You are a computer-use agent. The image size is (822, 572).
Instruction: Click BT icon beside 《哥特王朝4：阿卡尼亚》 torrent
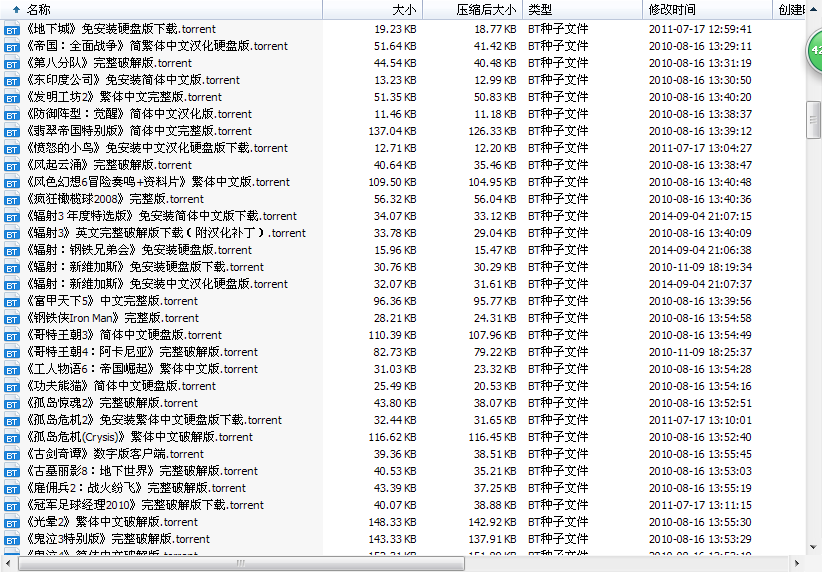(12, 352)
